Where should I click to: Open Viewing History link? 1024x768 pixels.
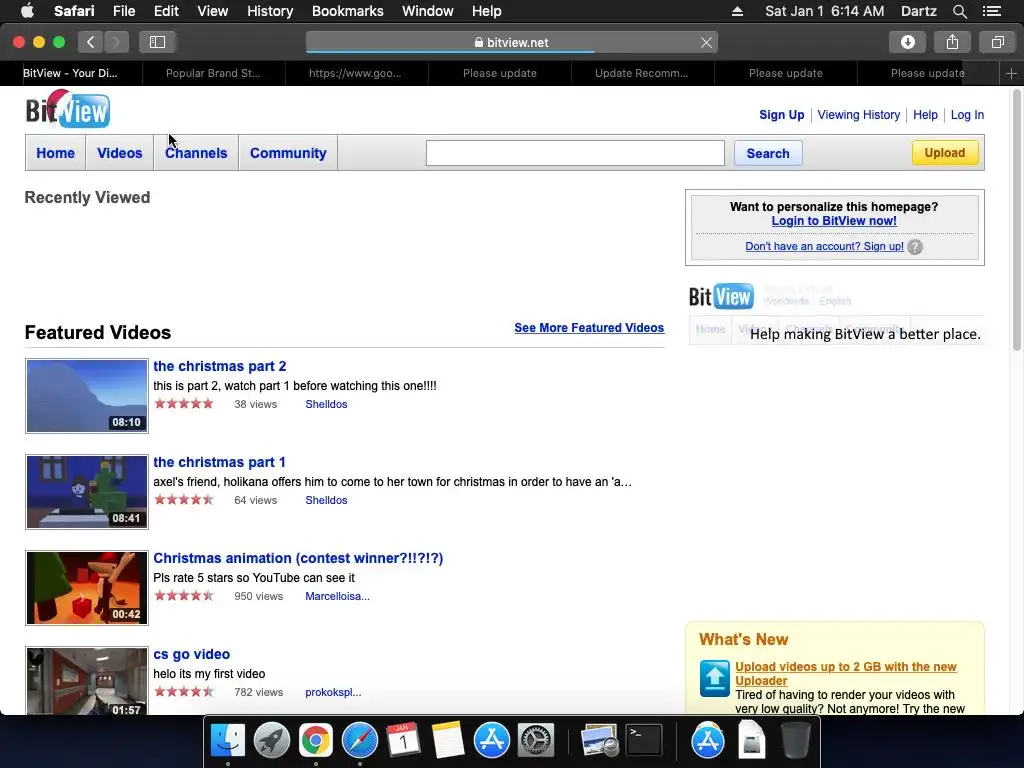coord(859,115)
